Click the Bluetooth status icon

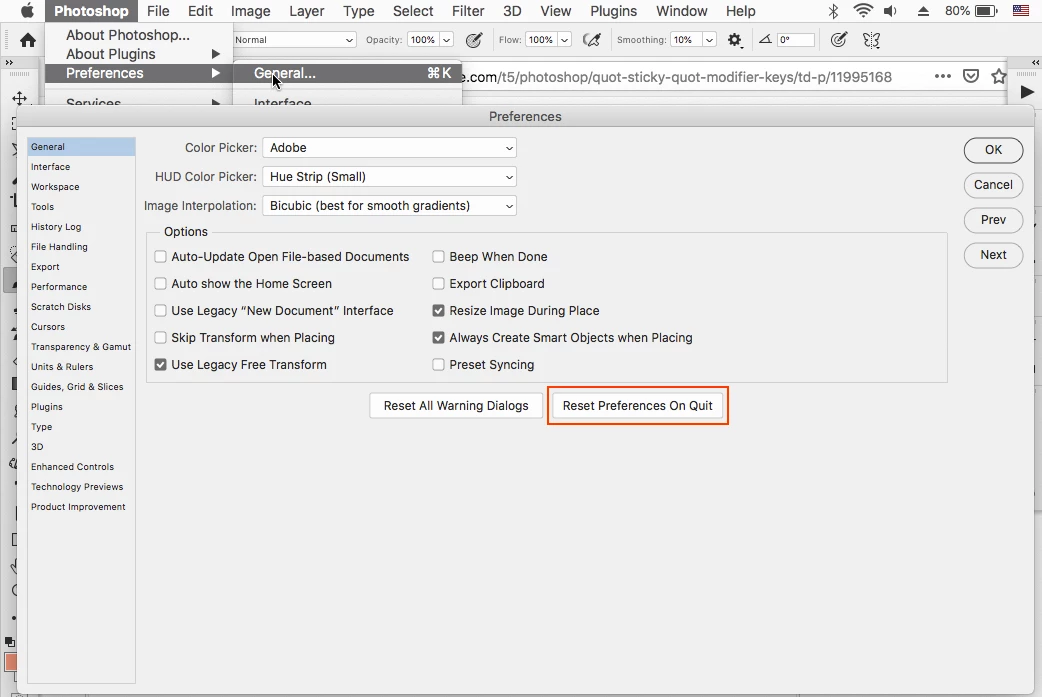point(833,11)
